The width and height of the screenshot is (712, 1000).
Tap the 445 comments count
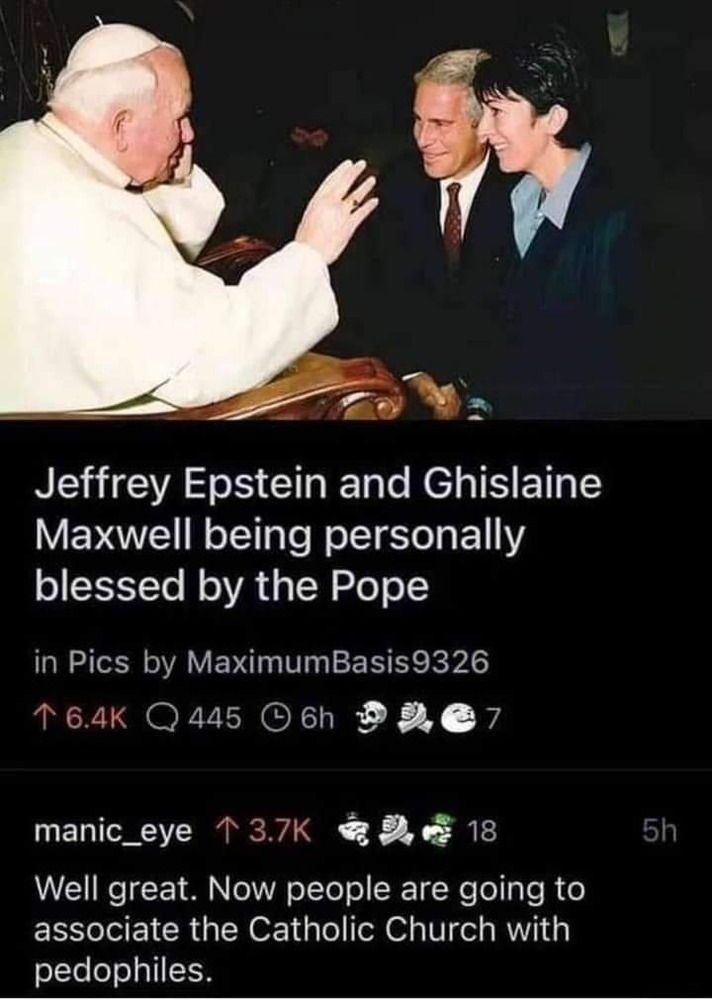215,719
